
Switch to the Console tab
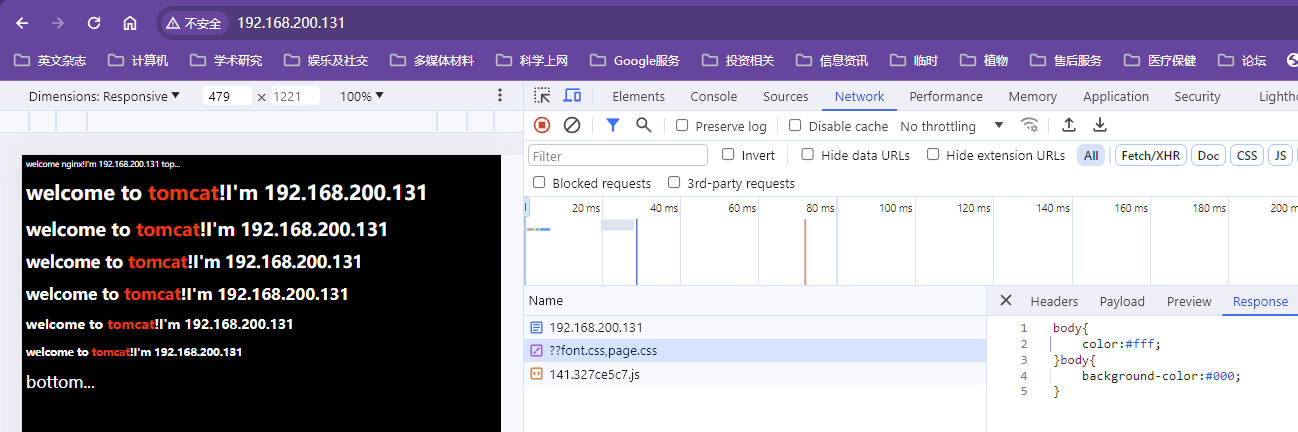point(713,96)
